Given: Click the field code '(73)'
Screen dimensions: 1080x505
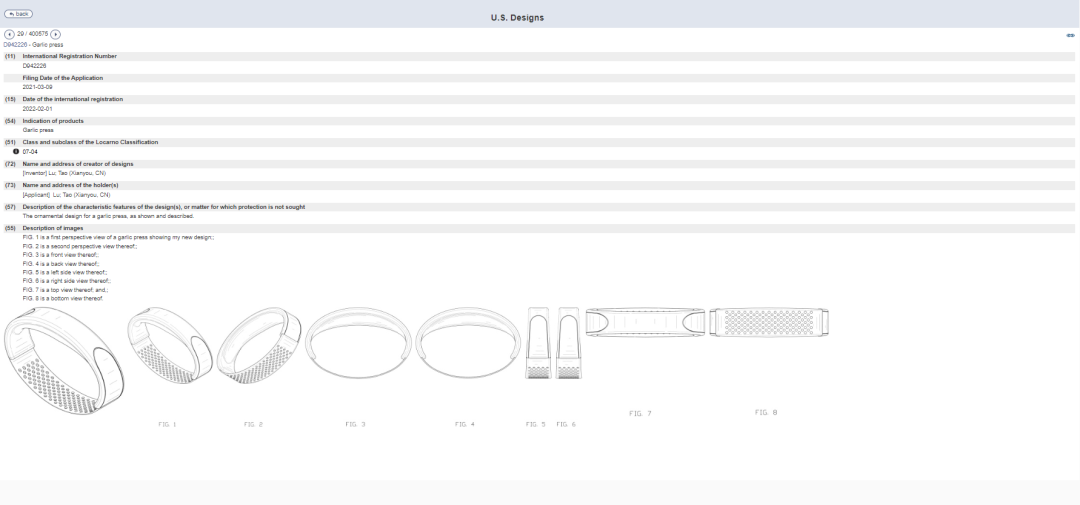Looking at the screenshot, I should (x=10, y=185).
